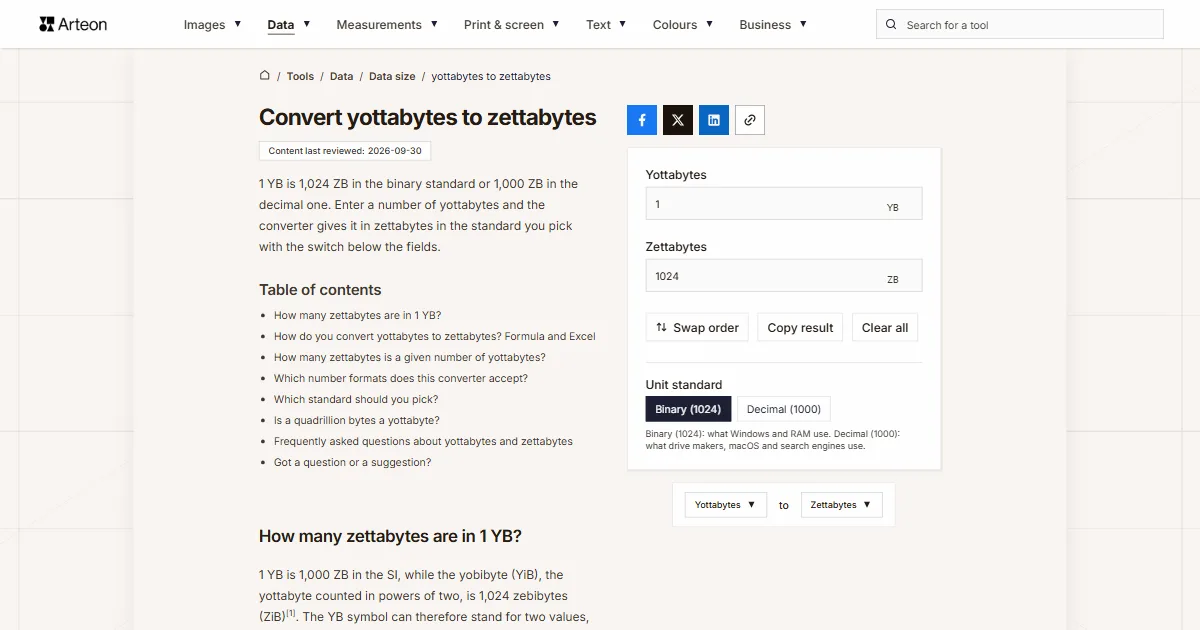The image size is (1200, 630).
Task: Open Data breadcrumb link
Action: tap(342, 76)
